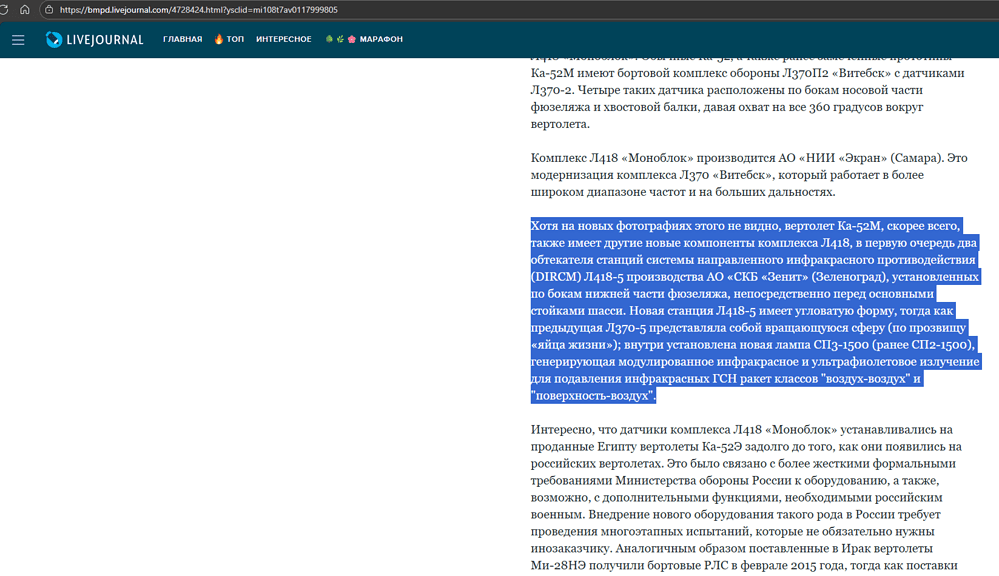Image resolution: width=999 pixels, height=576 pixels.
Task: Select ИНТЕРЕСНОЕ in the top navigation
Action: (x=283, y=40)
